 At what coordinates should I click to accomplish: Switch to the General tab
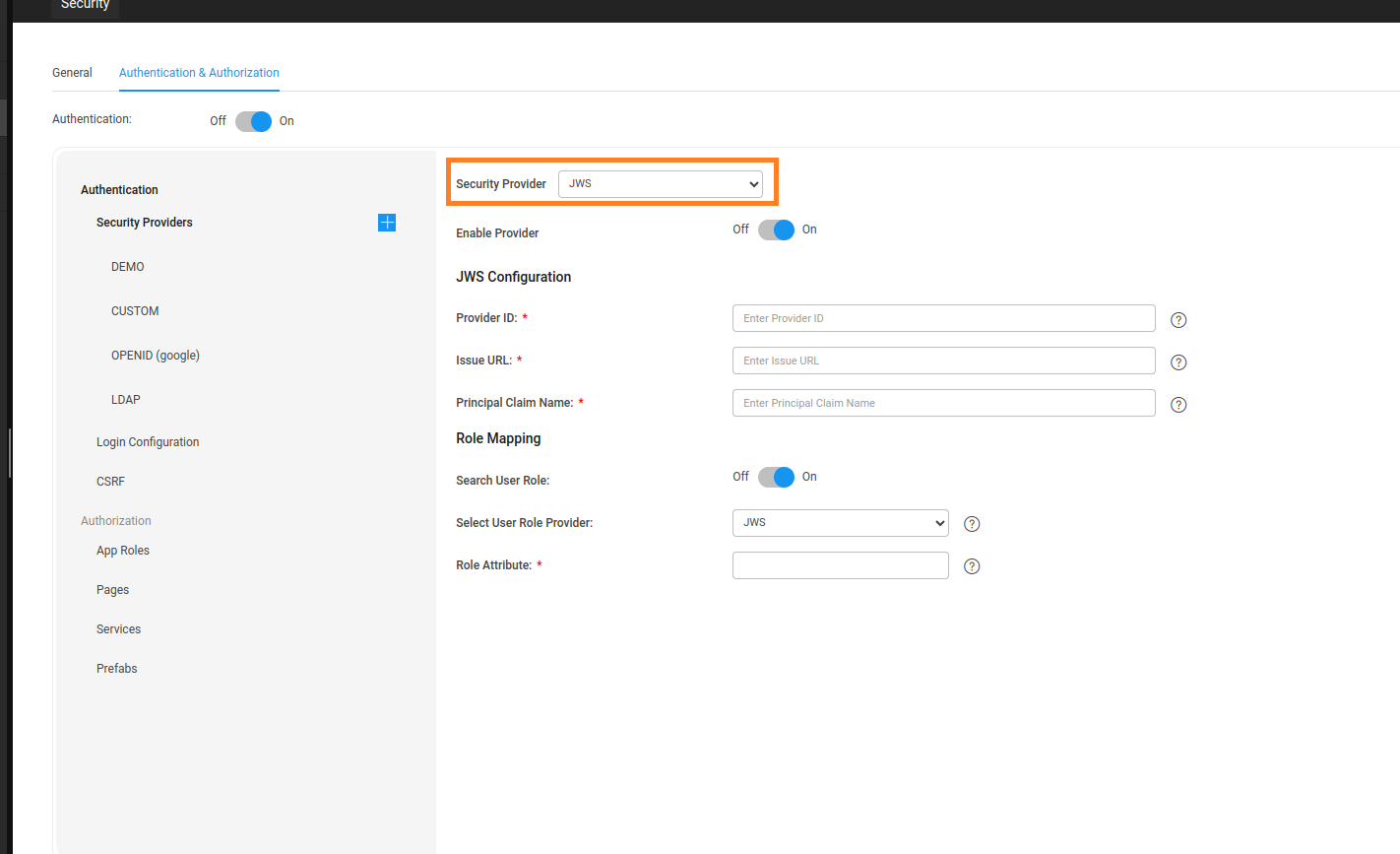(x=72, y=73)
